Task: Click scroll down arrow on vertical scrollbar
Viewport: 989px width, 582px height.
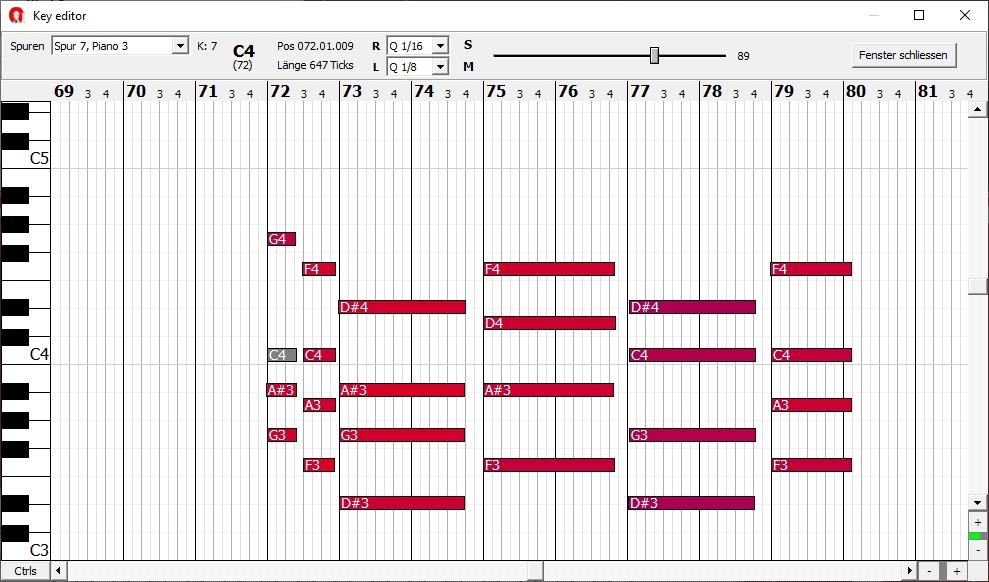Action: pyautogui.click(x=977, y=501)
